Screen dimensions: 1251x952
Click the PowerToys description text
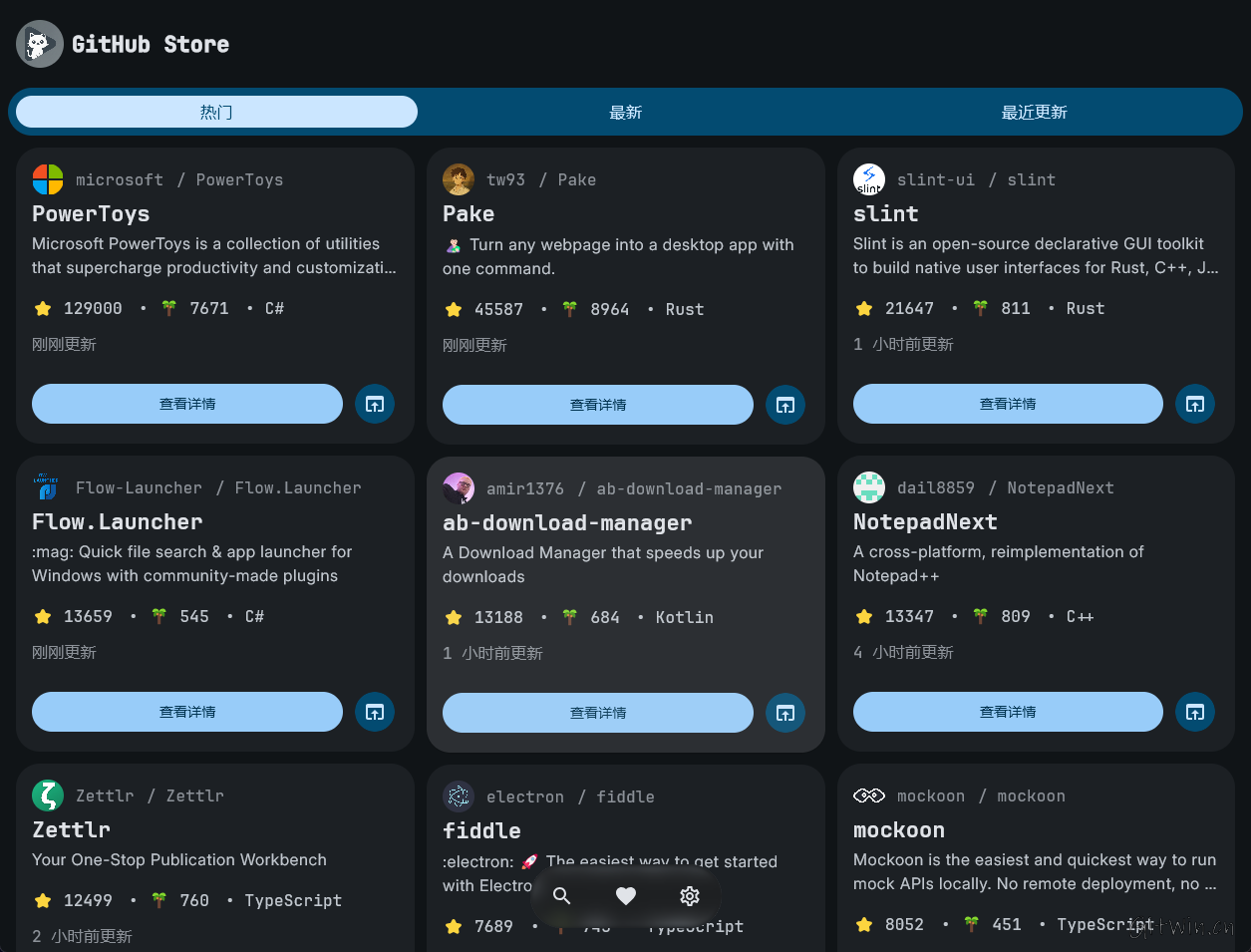click(214, 255)
